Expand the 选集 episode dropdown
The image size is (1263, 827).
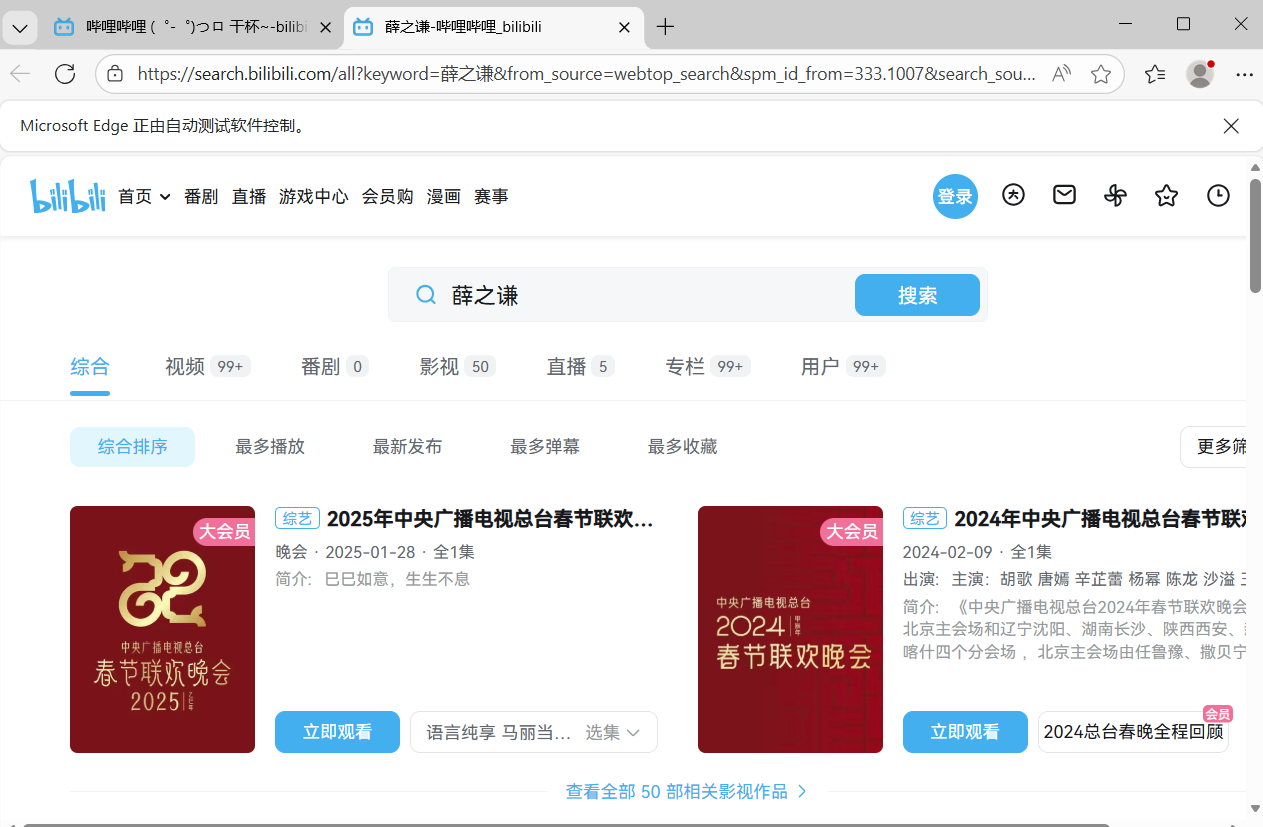[612, 732]
